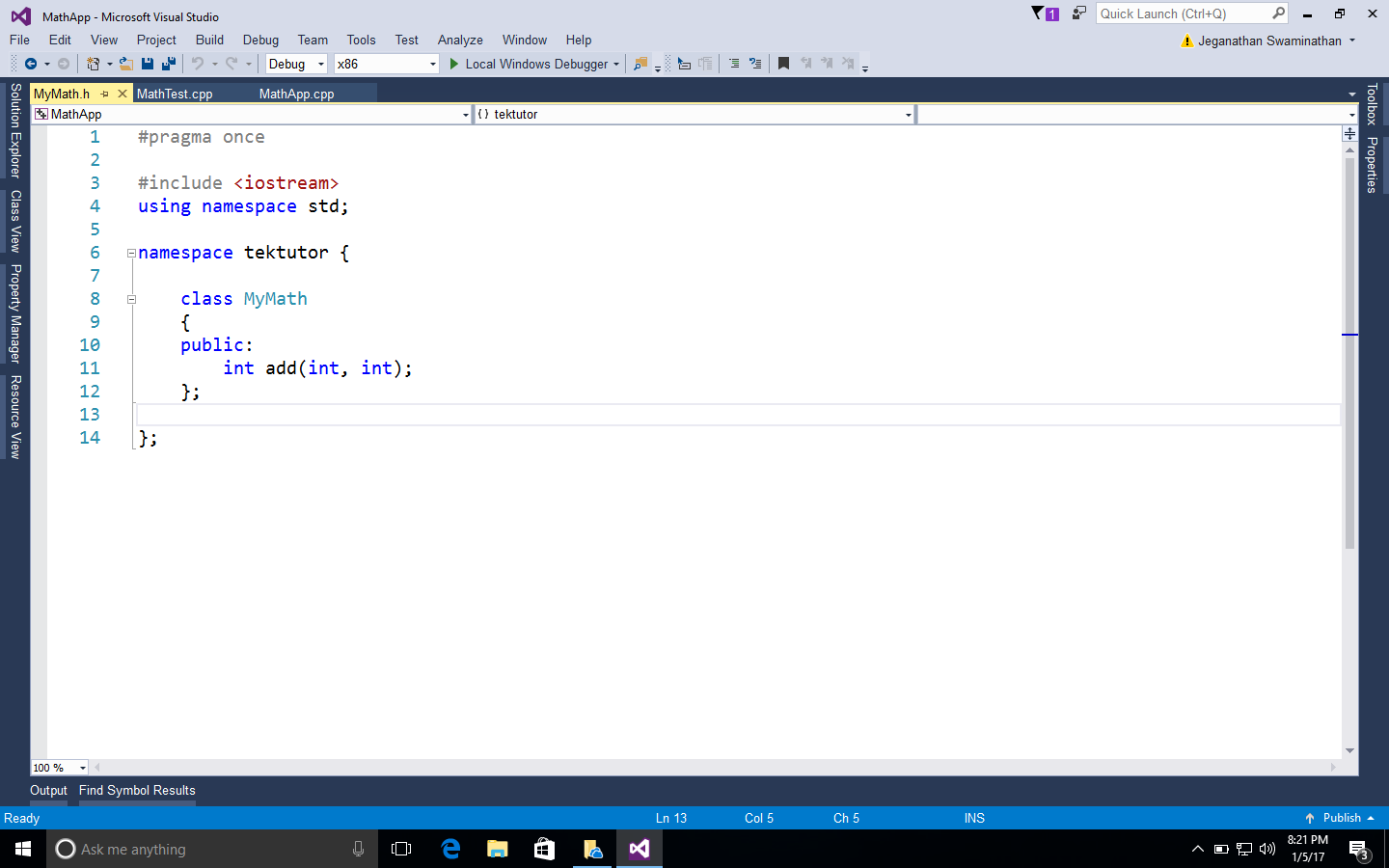Click the notifications flag icon

(x=1044, y=14)
